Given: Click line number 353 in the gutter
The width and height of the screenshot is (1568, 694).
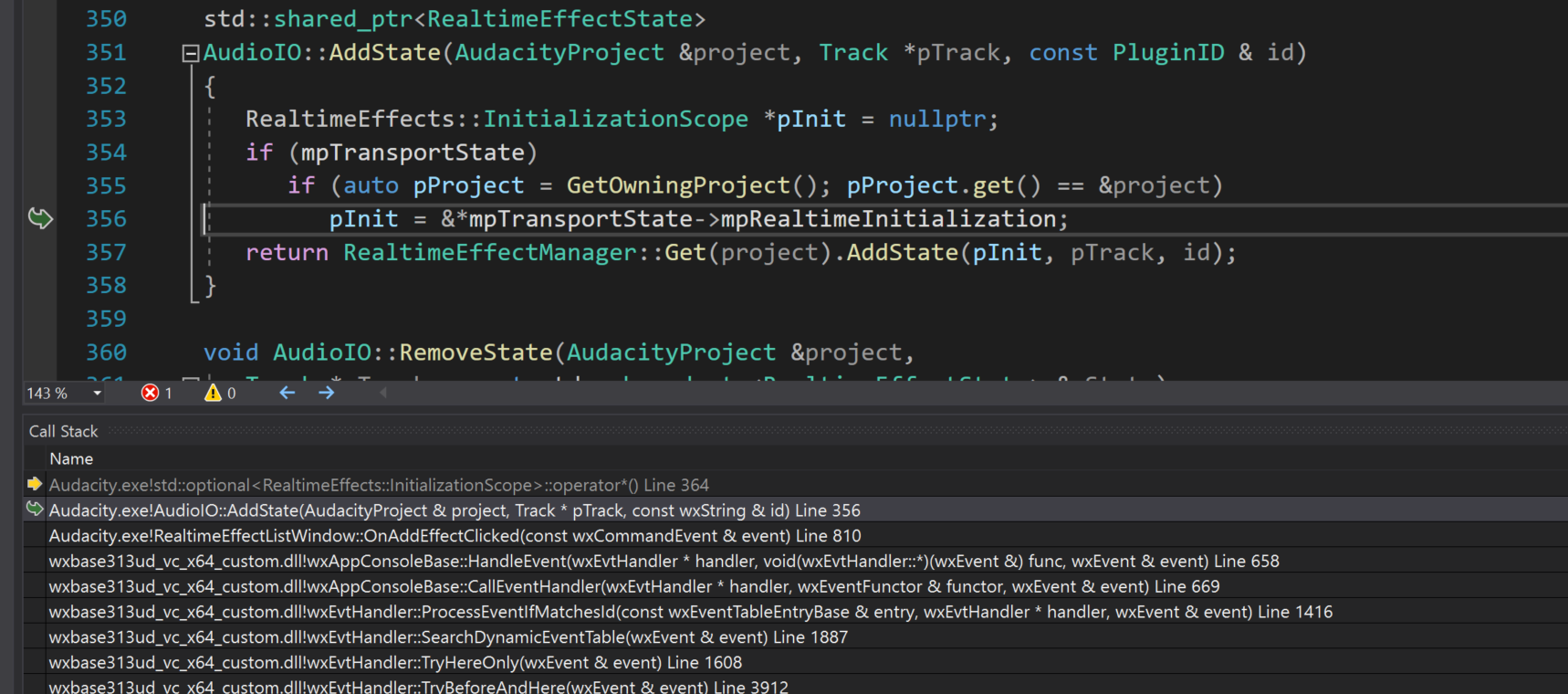Looking at the screenshot, I should 106,119.
